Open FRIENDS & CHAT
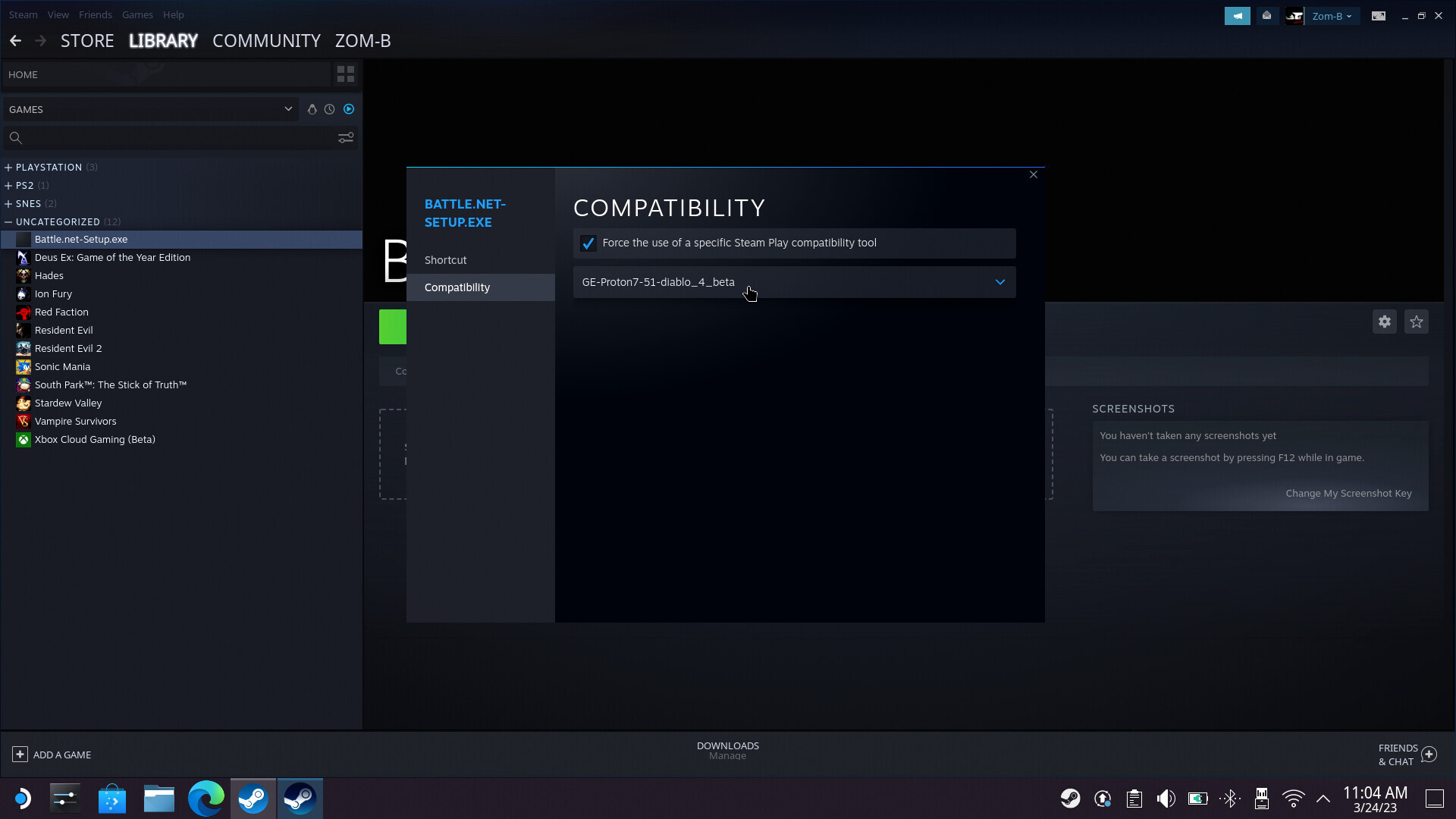Viewport: 1456px width, 819px height. click(x=1407, y=755)
